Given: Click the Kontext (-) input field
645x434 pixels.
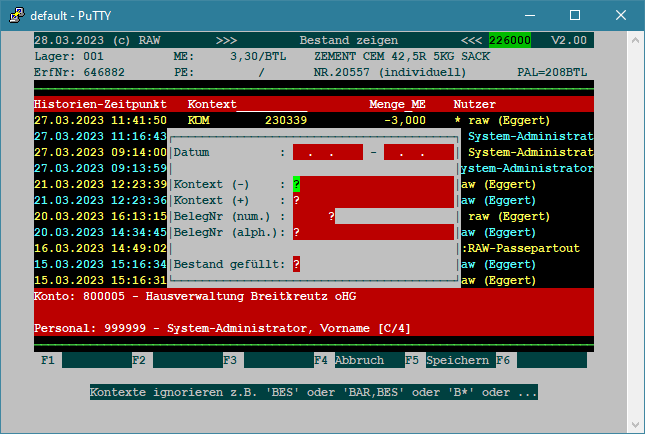Looking at the screenshot, I should pyautogui.click(x=373, y=184).
